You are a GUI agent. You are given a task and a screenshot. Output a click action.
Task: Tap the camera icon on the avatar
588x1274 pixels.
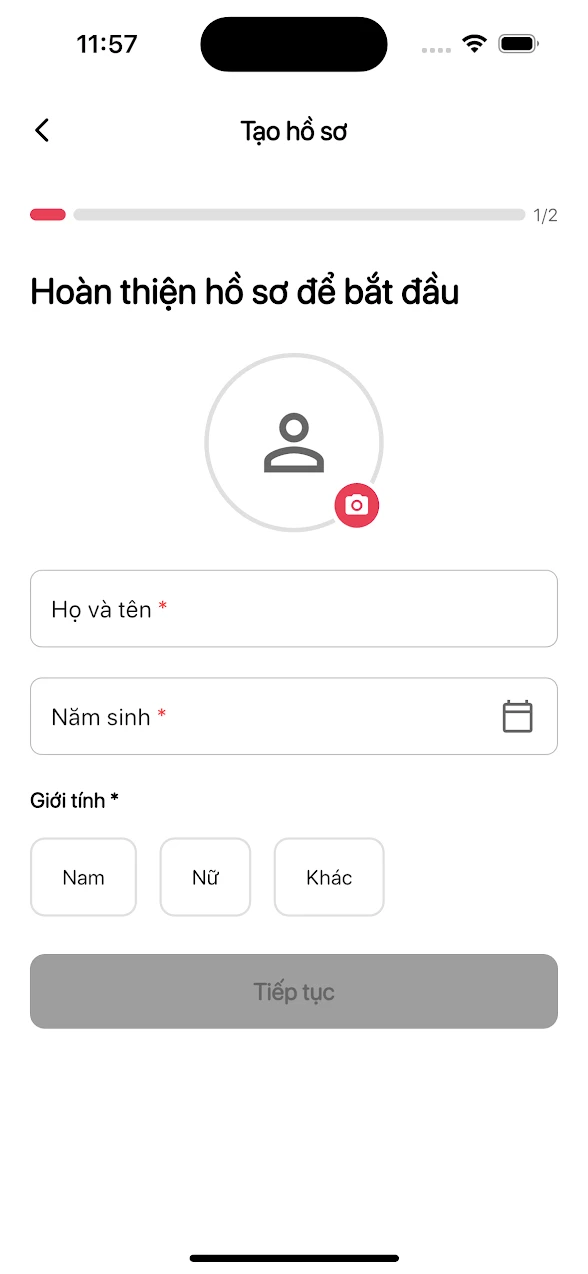click(x=357, y=506)
